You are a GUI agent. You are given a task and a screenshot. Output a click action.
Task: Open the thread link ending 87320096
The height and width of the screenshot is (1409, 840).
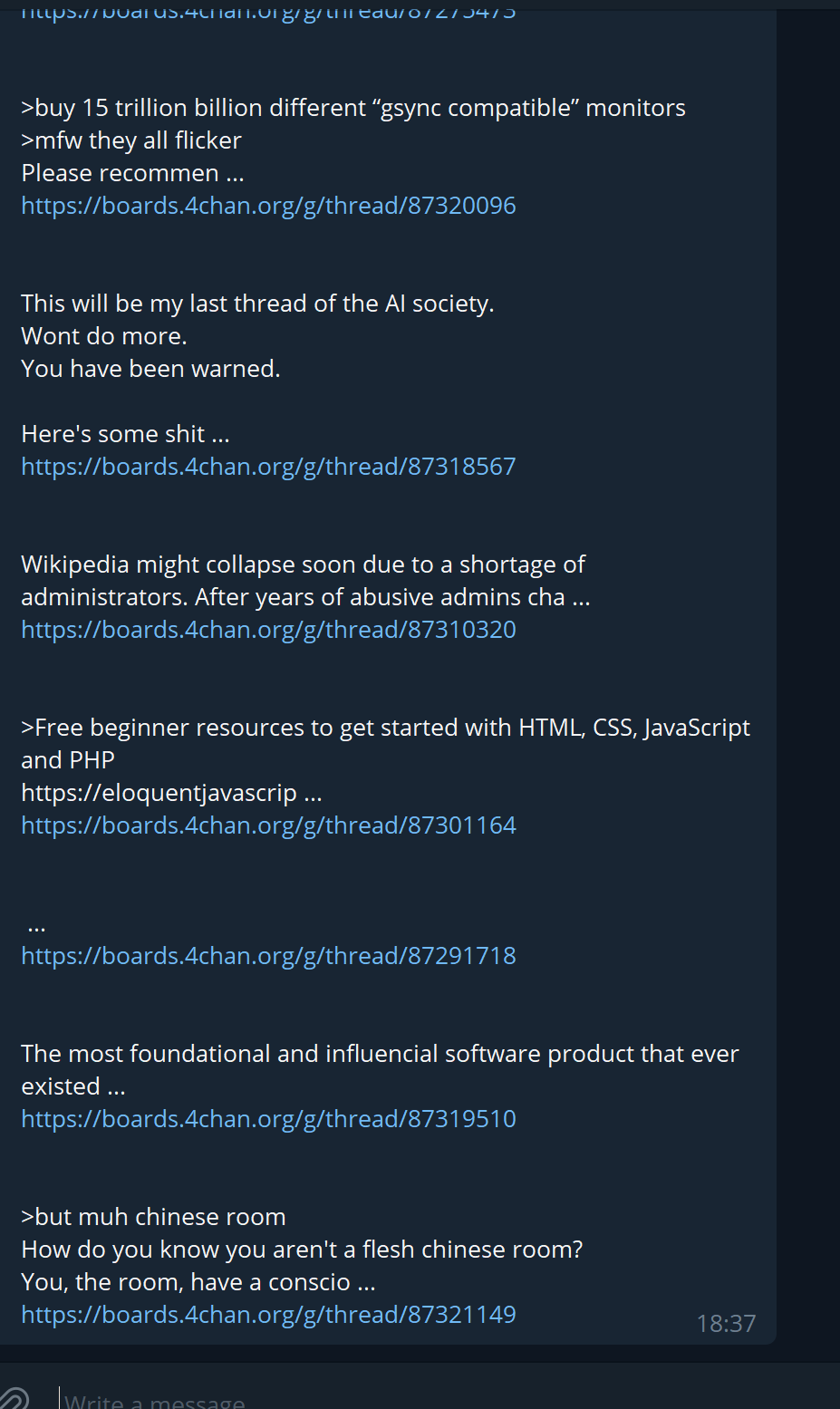pos(268,206)
